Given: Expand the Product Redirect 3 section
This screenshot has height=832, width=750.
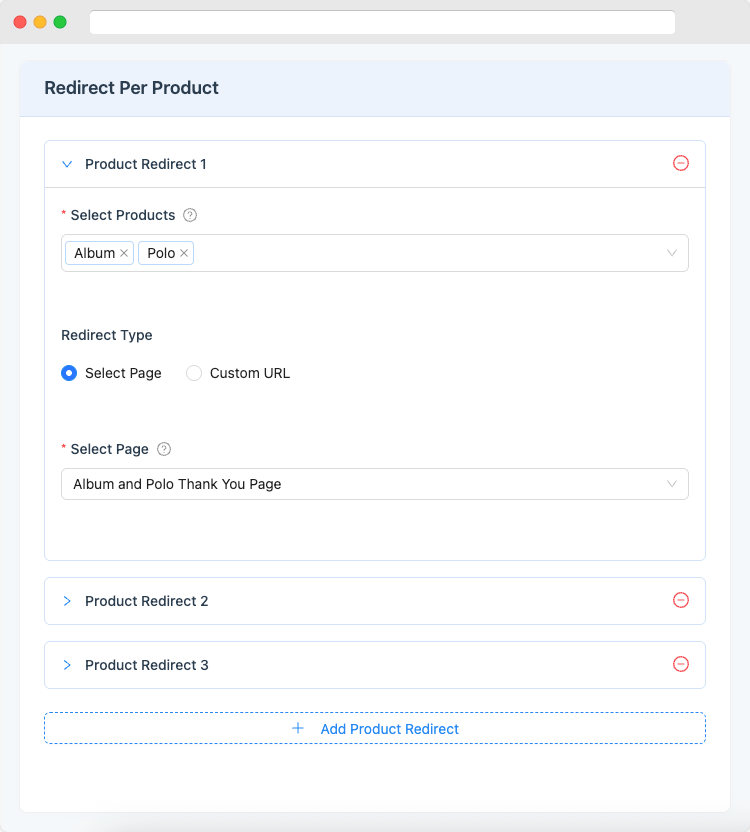Looking at the screenshot, I should (x=66, y=664).
